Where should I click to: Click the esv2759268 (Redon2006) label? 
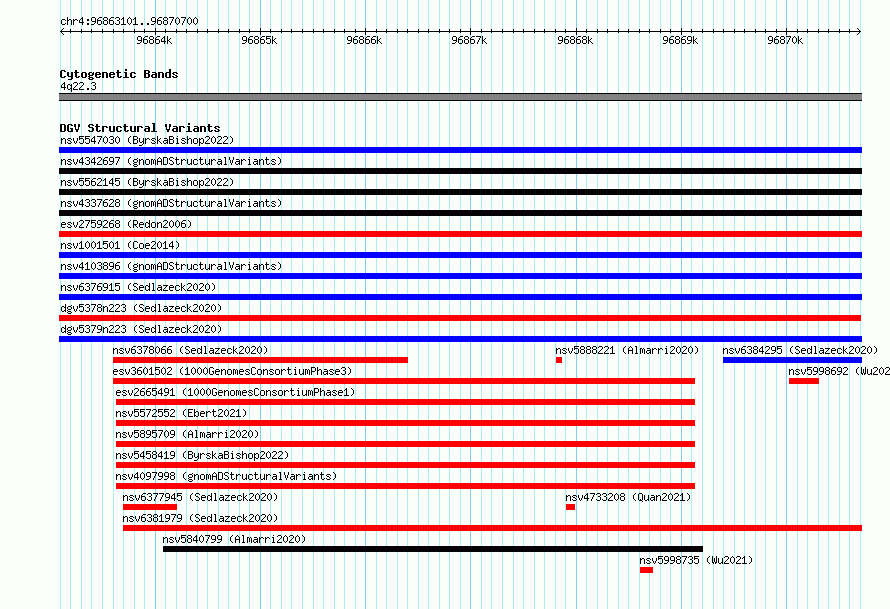tap(126, 224)
